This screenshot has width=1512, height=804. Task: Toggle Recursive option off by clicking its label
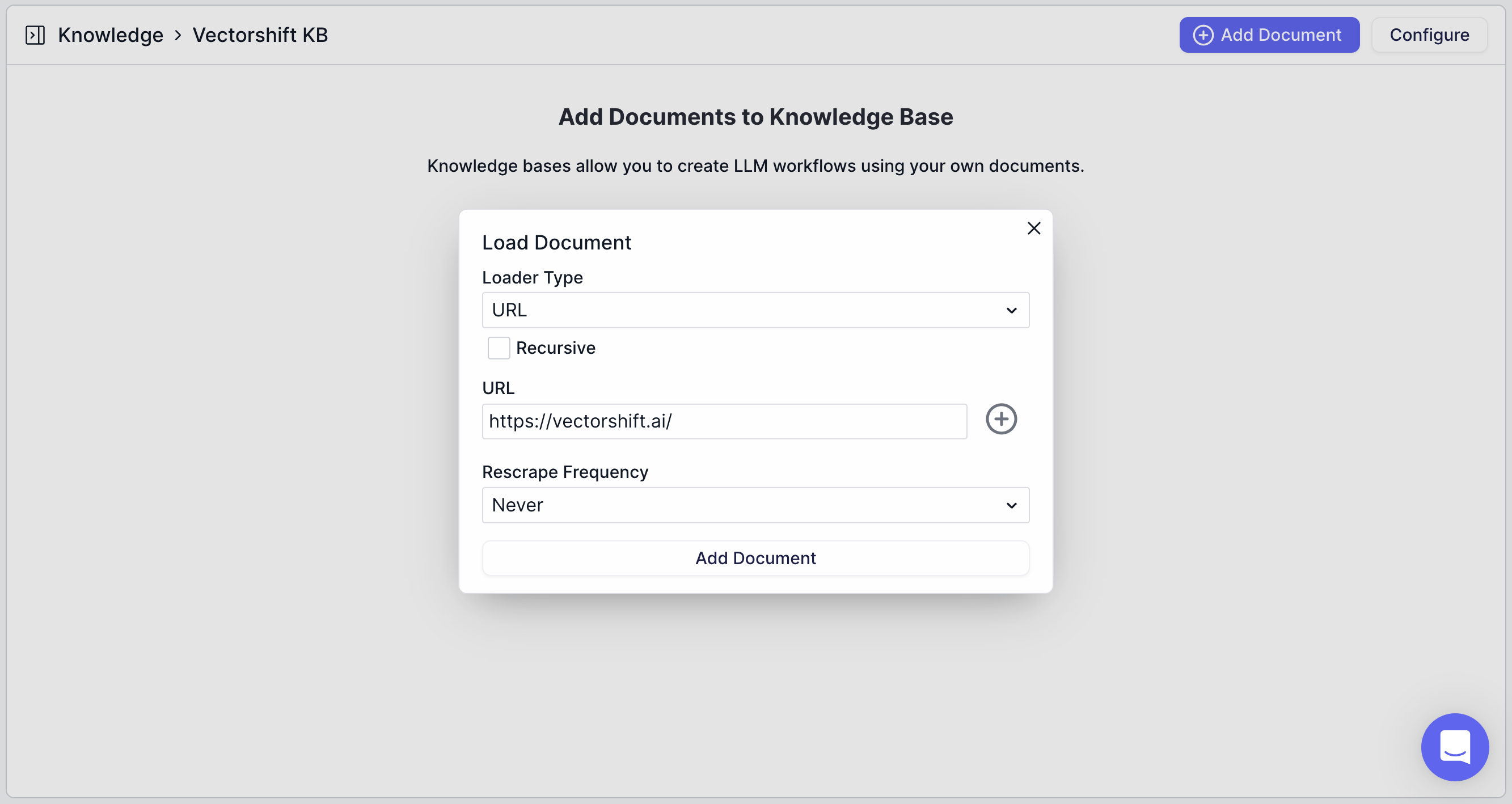coord(555,348)
